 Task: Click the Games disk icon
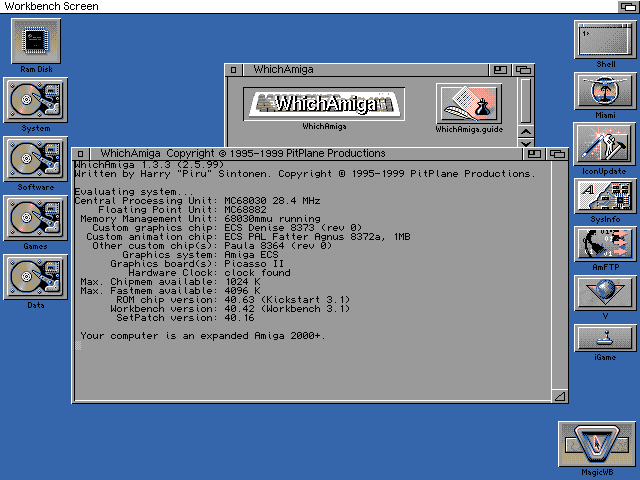click(36, 218)
